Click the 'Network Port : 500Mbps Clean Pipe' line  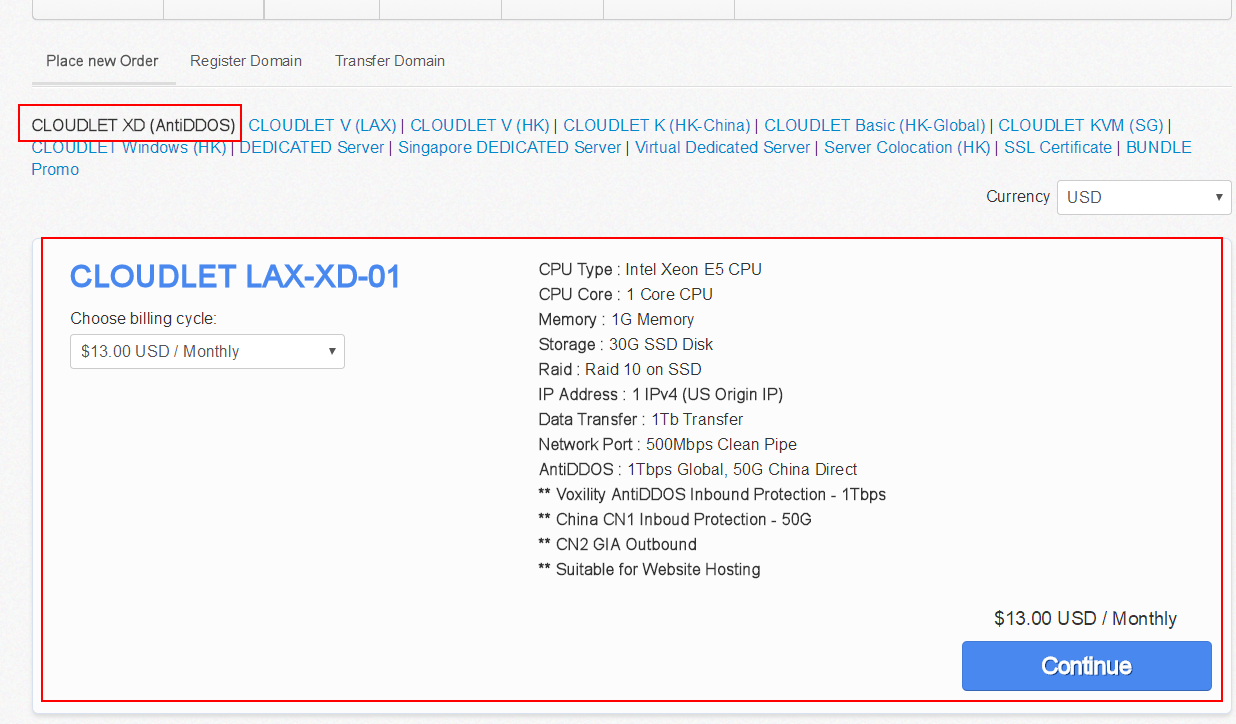(667, 444)
